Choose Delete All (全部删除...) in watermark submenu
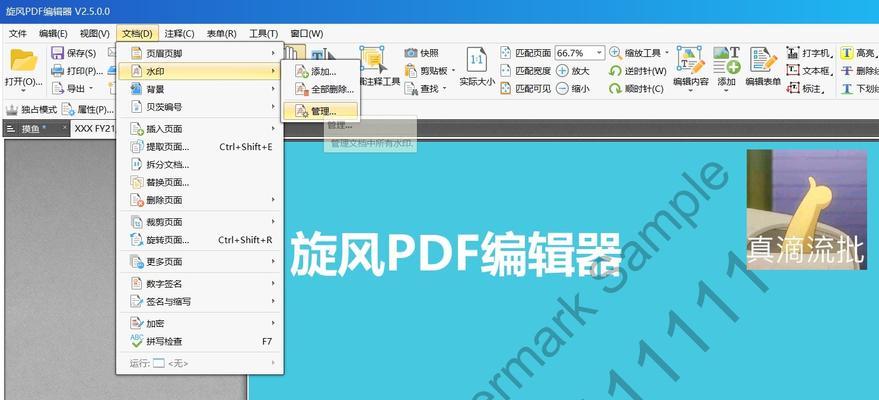879x400 pixels. pos(320,89)
